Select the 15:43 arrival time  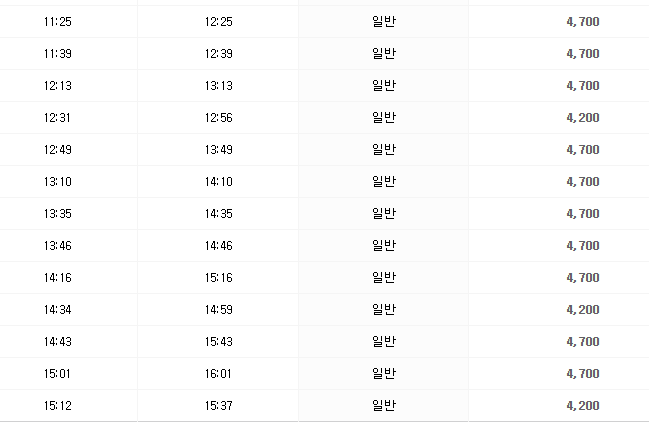(217, 341)
